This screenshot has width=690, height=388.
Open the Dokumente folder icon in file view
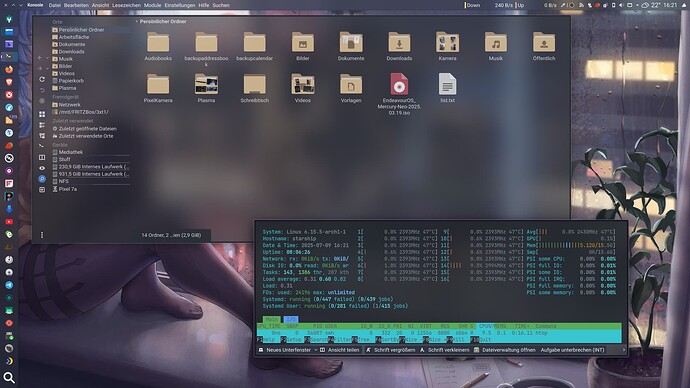(x=351, y=46)
